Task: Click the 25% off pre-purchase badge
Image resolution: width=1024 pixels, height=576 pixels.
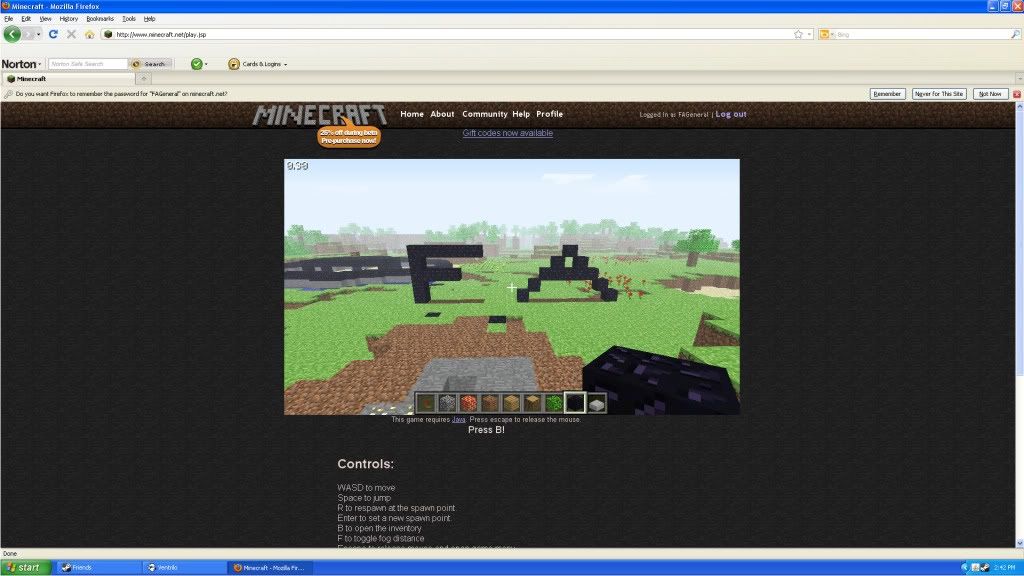Action: [349, 136]
